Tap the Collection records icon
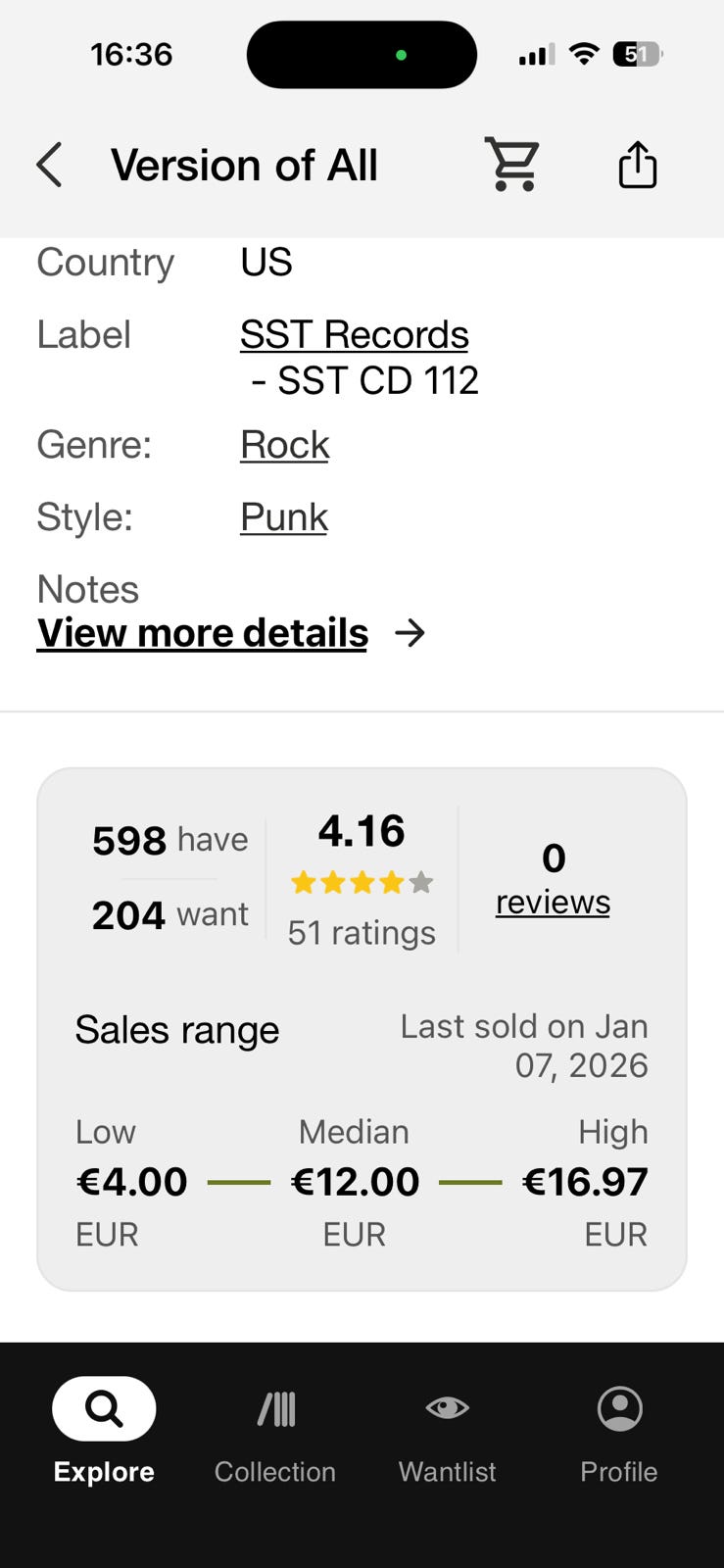This screenshot has height=1568, width=724. tap(275, 1409)
